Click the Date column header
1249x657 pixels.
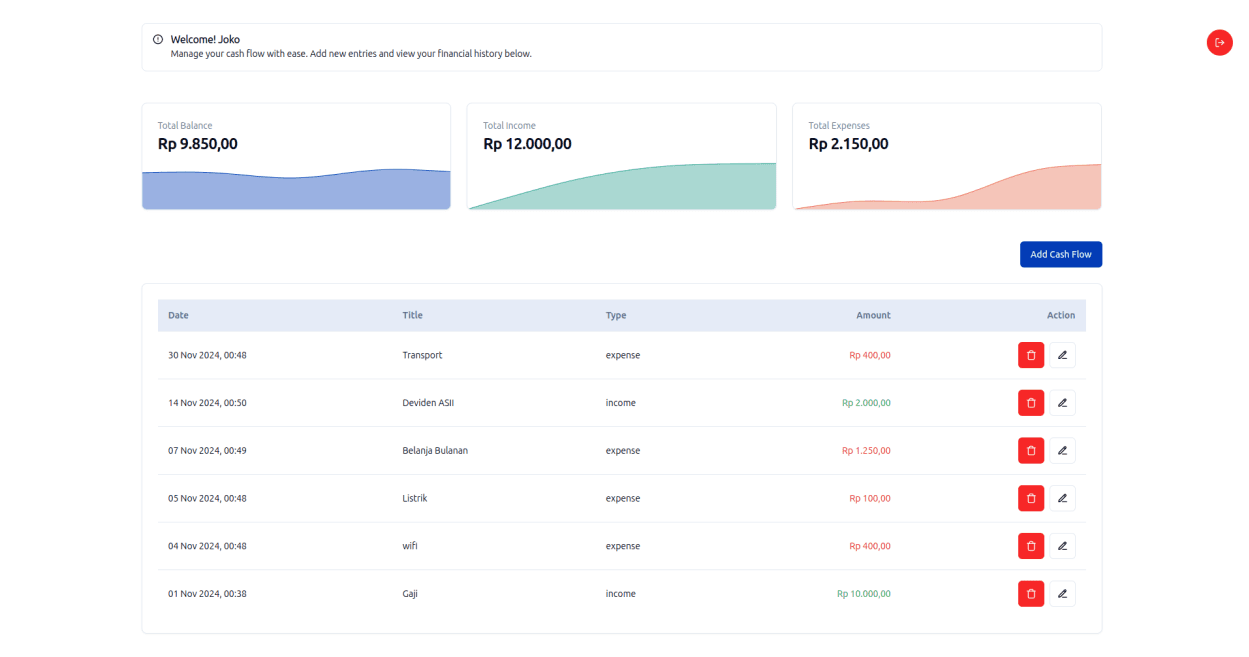pos(178,315)
